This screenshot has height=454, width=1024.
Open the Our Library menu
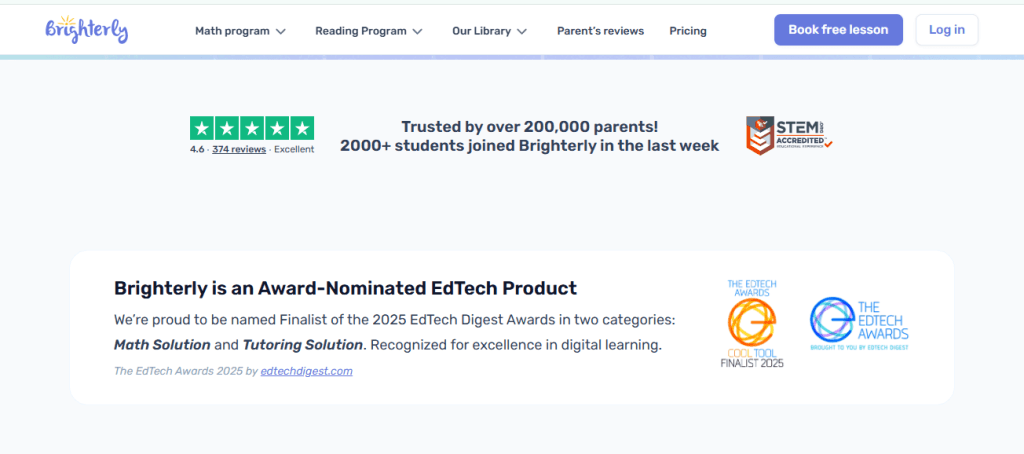(x=481, y=31)
